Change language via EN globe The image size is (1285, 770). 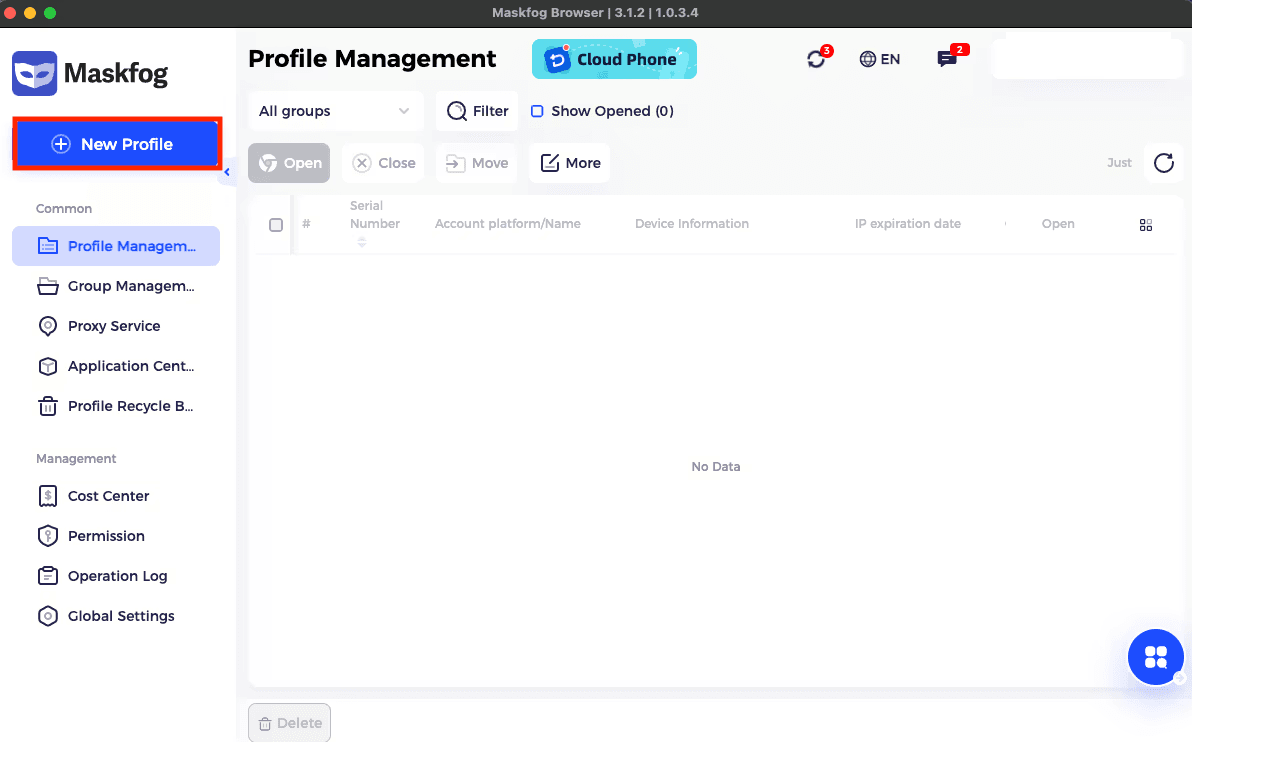point(880,59)
